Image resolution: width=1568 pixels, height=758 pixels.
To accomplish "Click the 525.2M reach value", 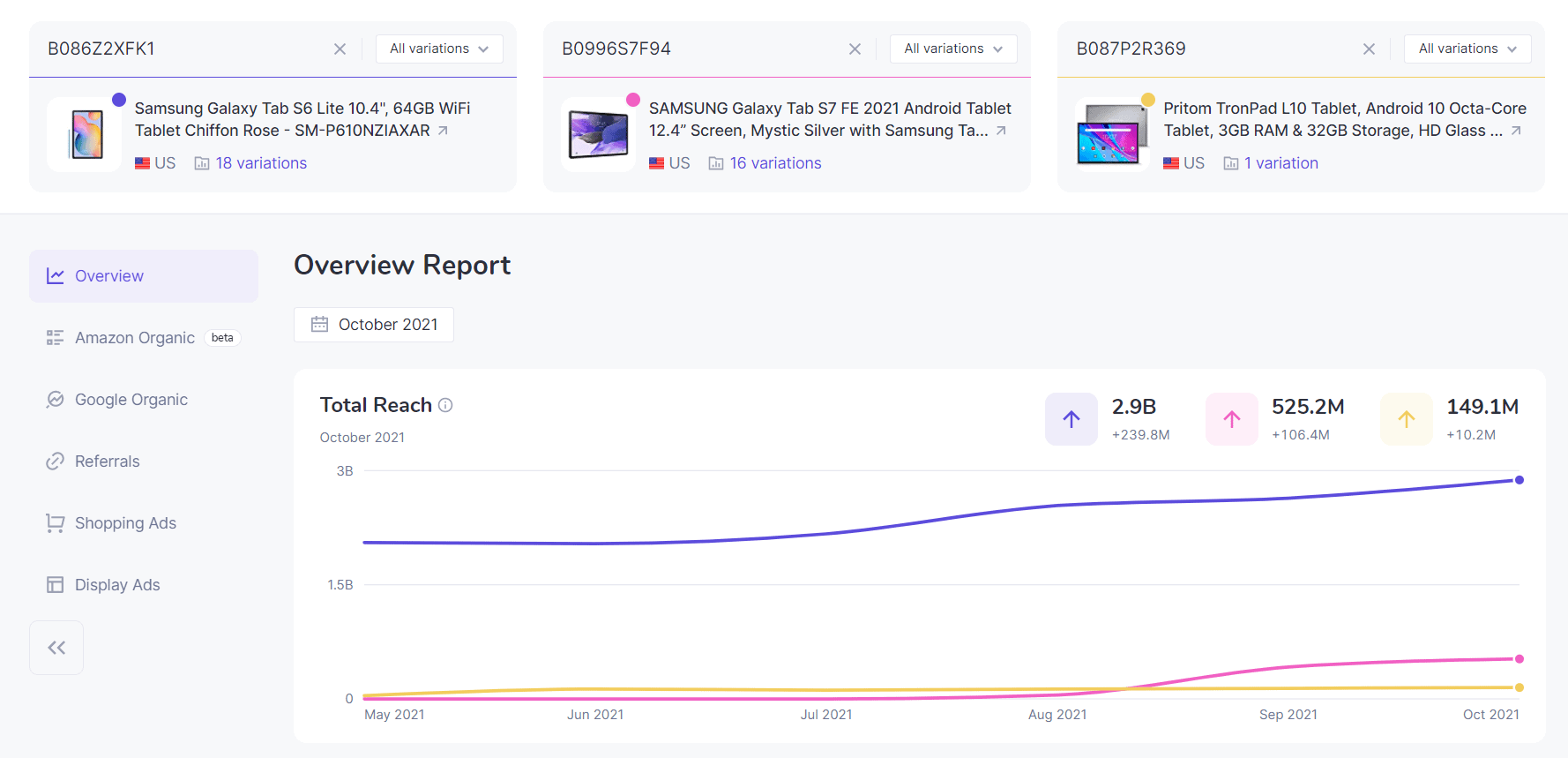I will pyautogui.click(x=1308, y=407).
